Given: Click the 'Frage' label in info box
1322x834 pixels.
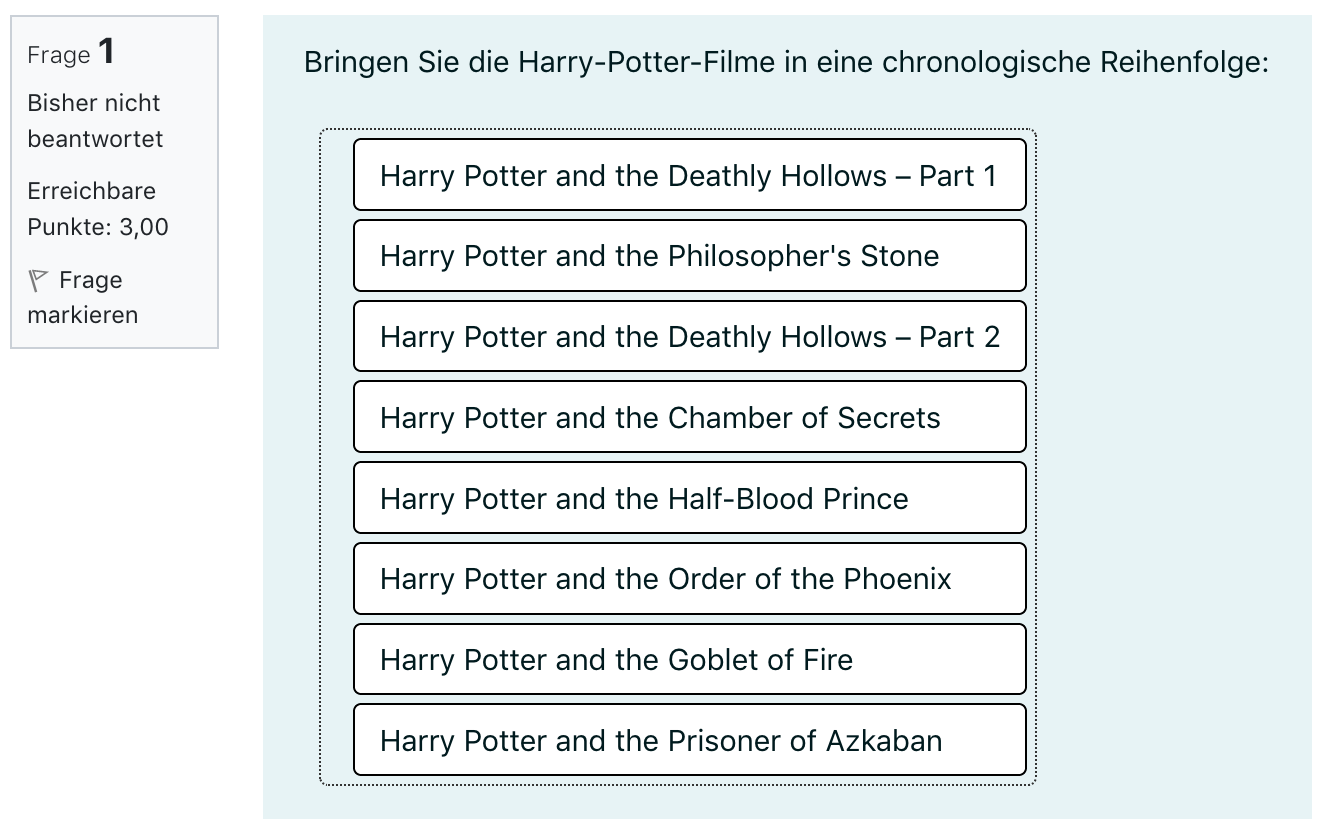Looking at the screenshot, I should tap(59, 55).
